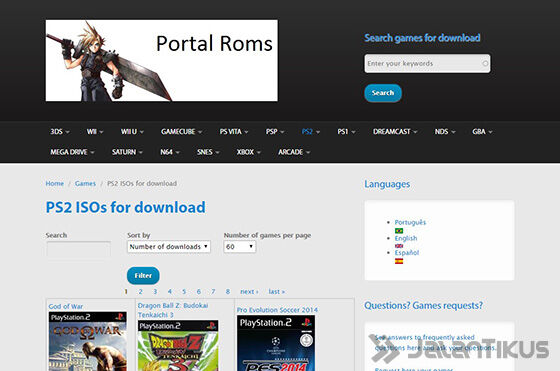Open the PSP menu

[x=275, y=132]
